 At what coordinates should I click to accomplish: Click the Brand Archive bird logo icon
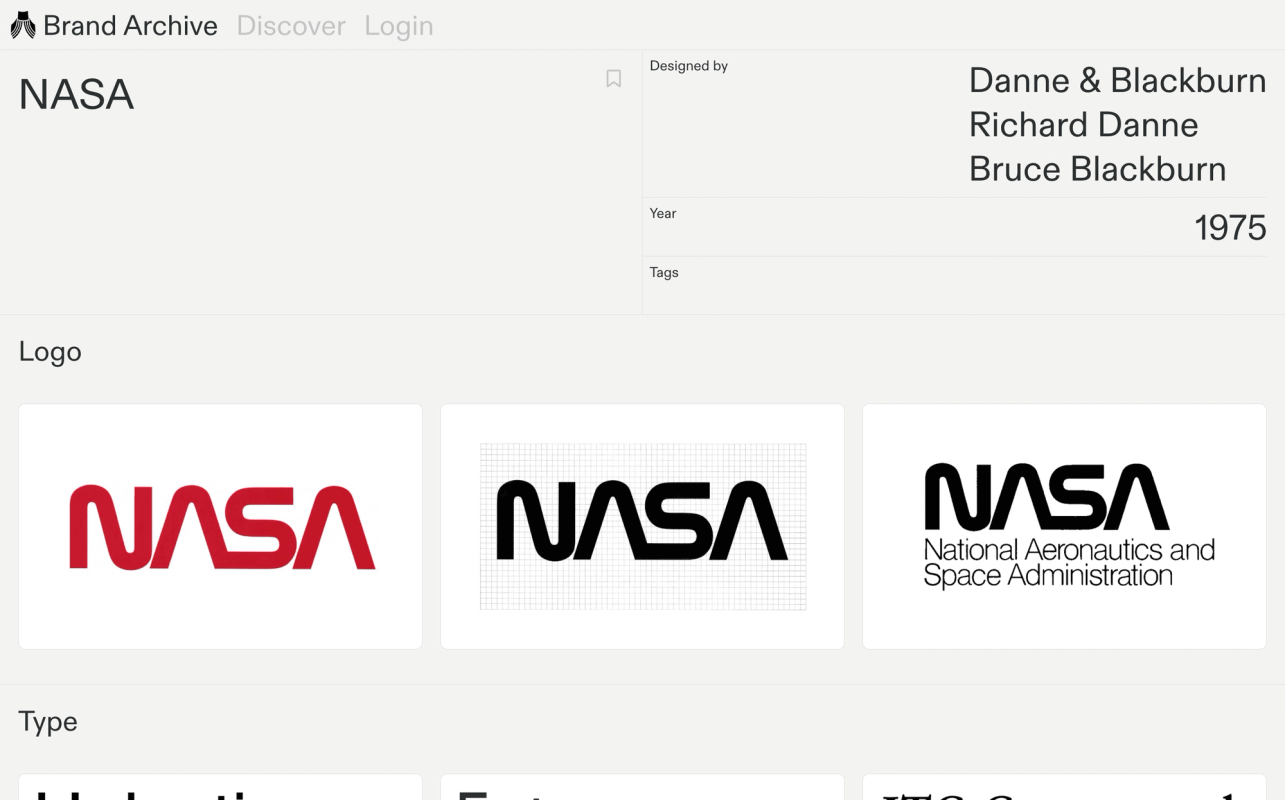[x=23, y=25]
